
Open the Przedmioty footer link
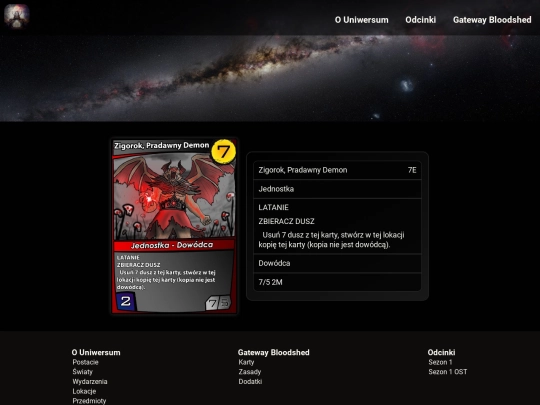(x=90, y=401)
